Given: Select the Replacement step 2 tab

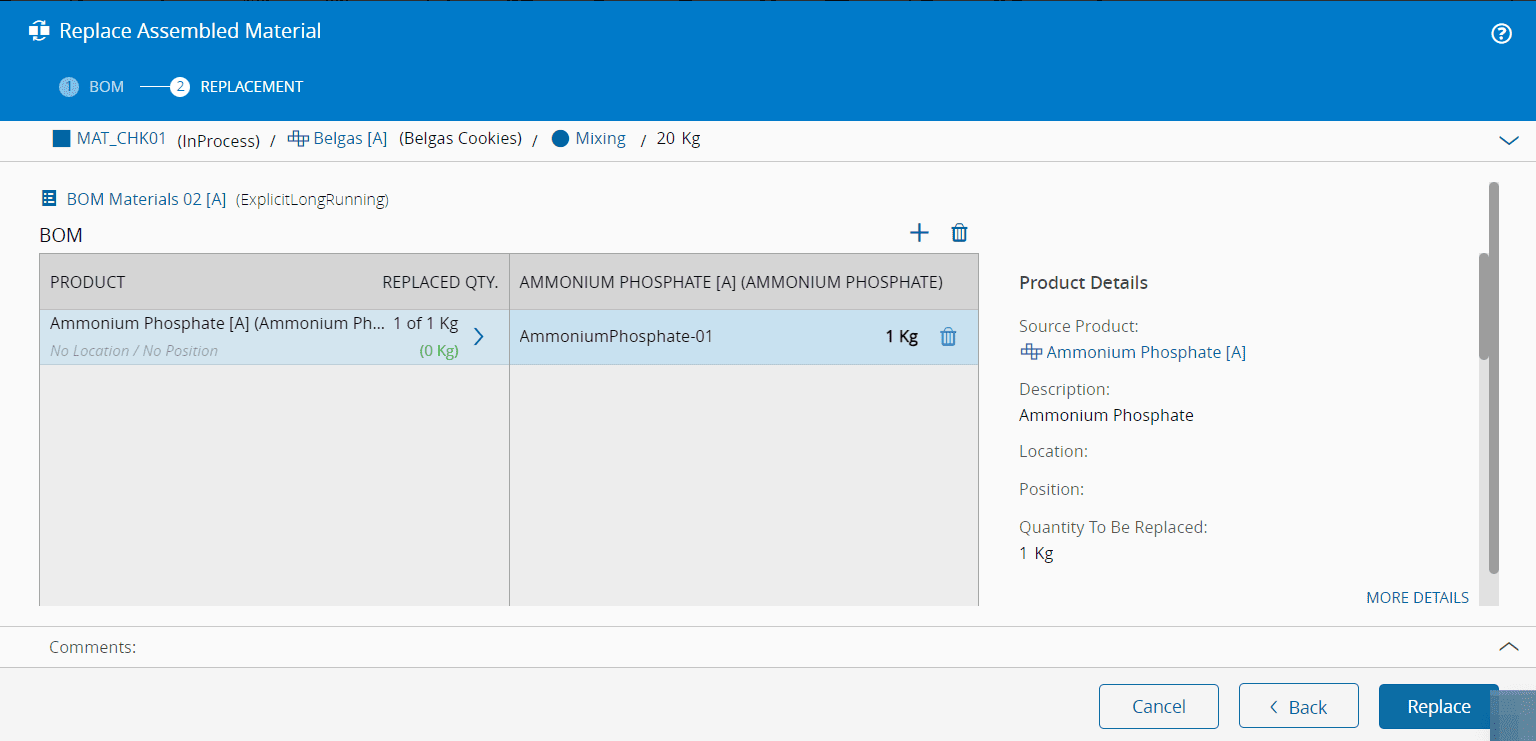Looking at the screenshot, I should pos(238,87).
